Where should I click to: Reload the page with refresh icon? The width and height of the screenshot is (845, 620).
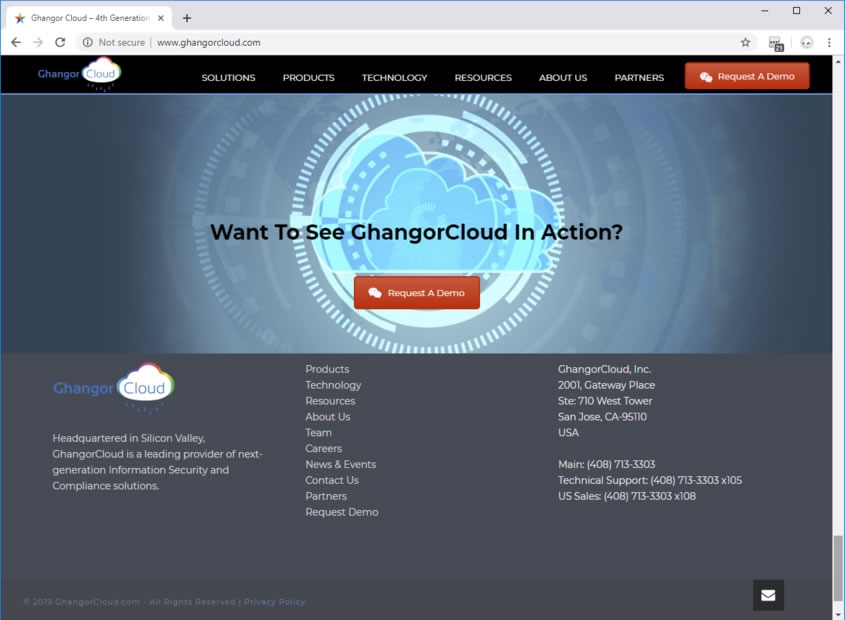coord(60,43)
